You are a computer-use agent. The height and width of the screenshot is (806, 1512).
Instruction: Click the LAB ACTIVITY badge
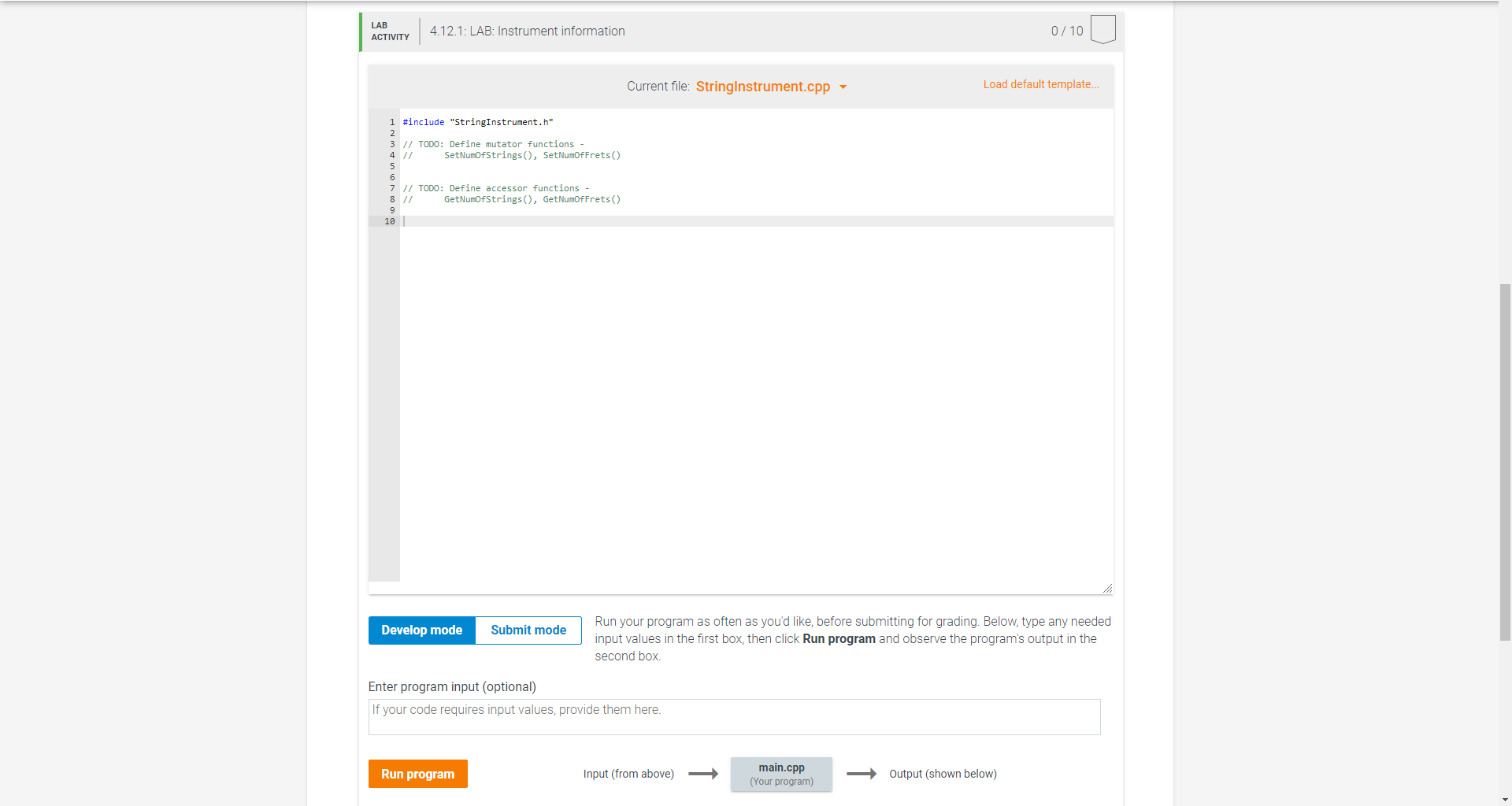coord(388,31)
